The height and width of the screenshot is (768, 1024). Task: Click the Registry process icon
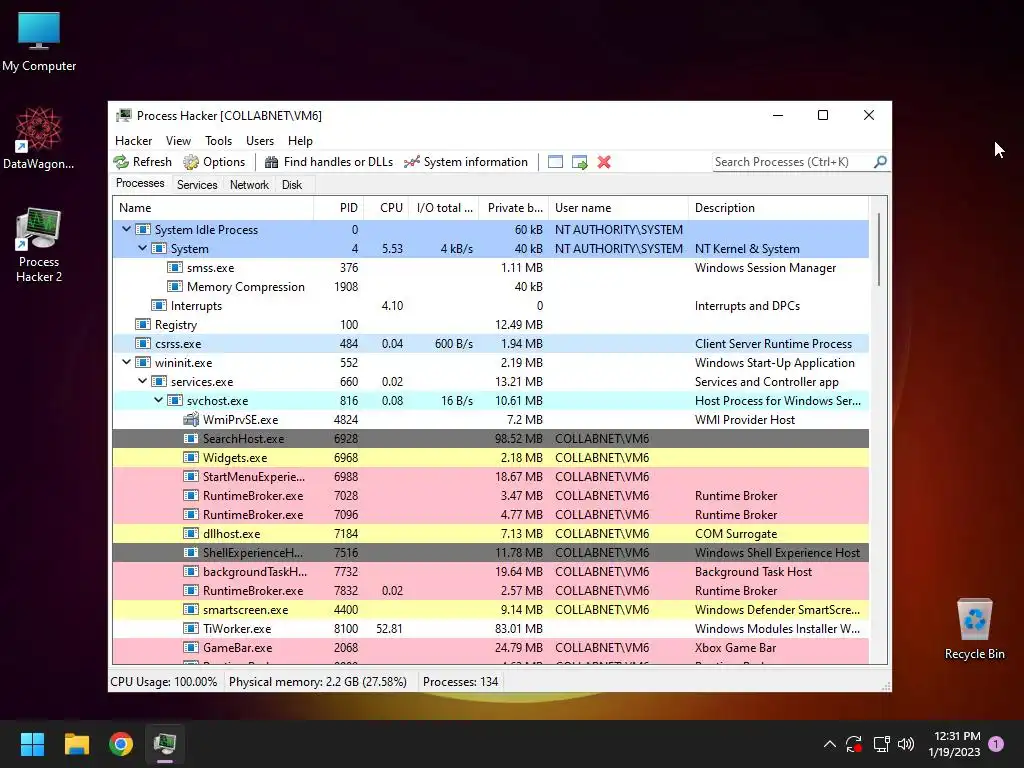click(x=142, y=324)
